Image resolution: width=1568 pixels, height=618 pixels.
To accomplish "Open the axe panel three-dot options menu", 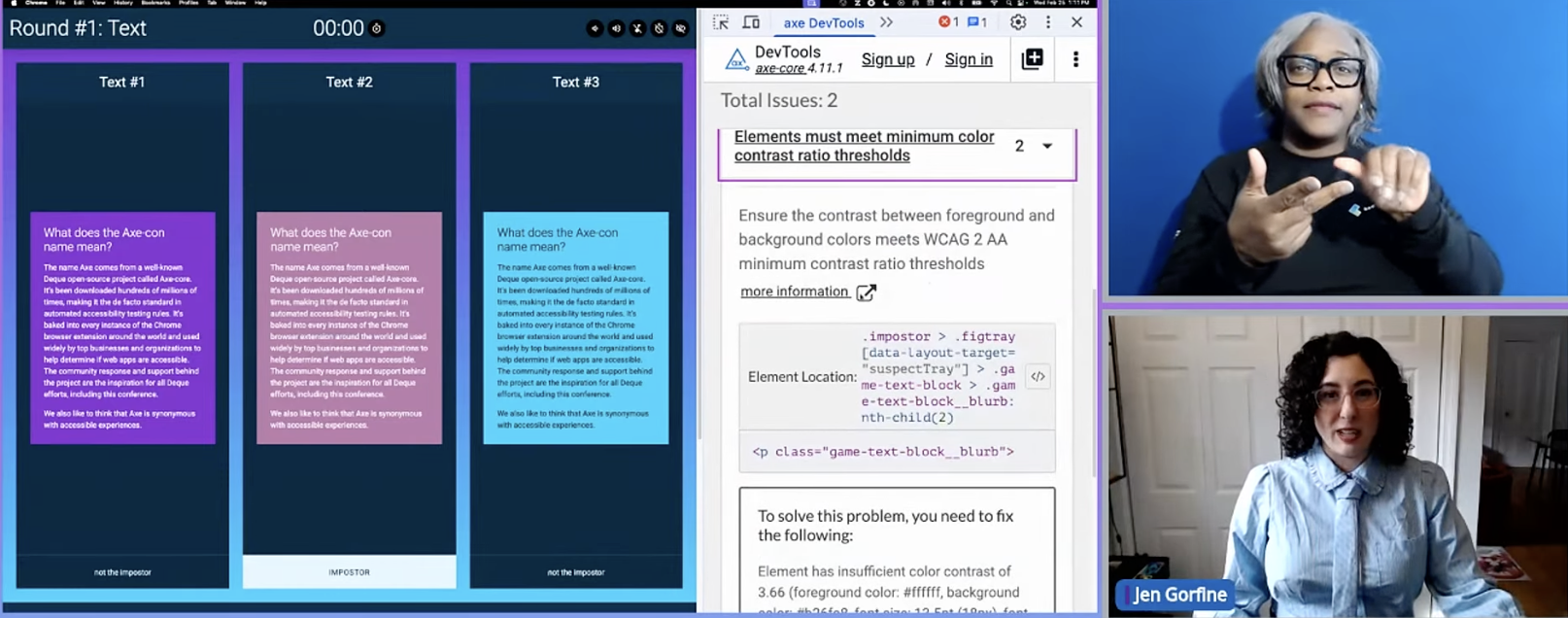I will click(1075, 59).
